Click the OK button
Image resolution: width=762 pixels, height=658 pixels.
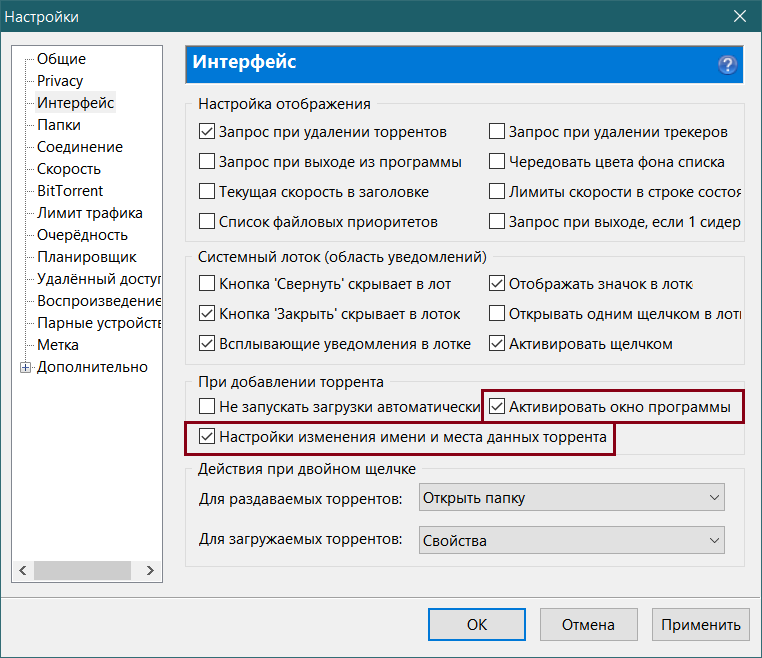(477, 624)
